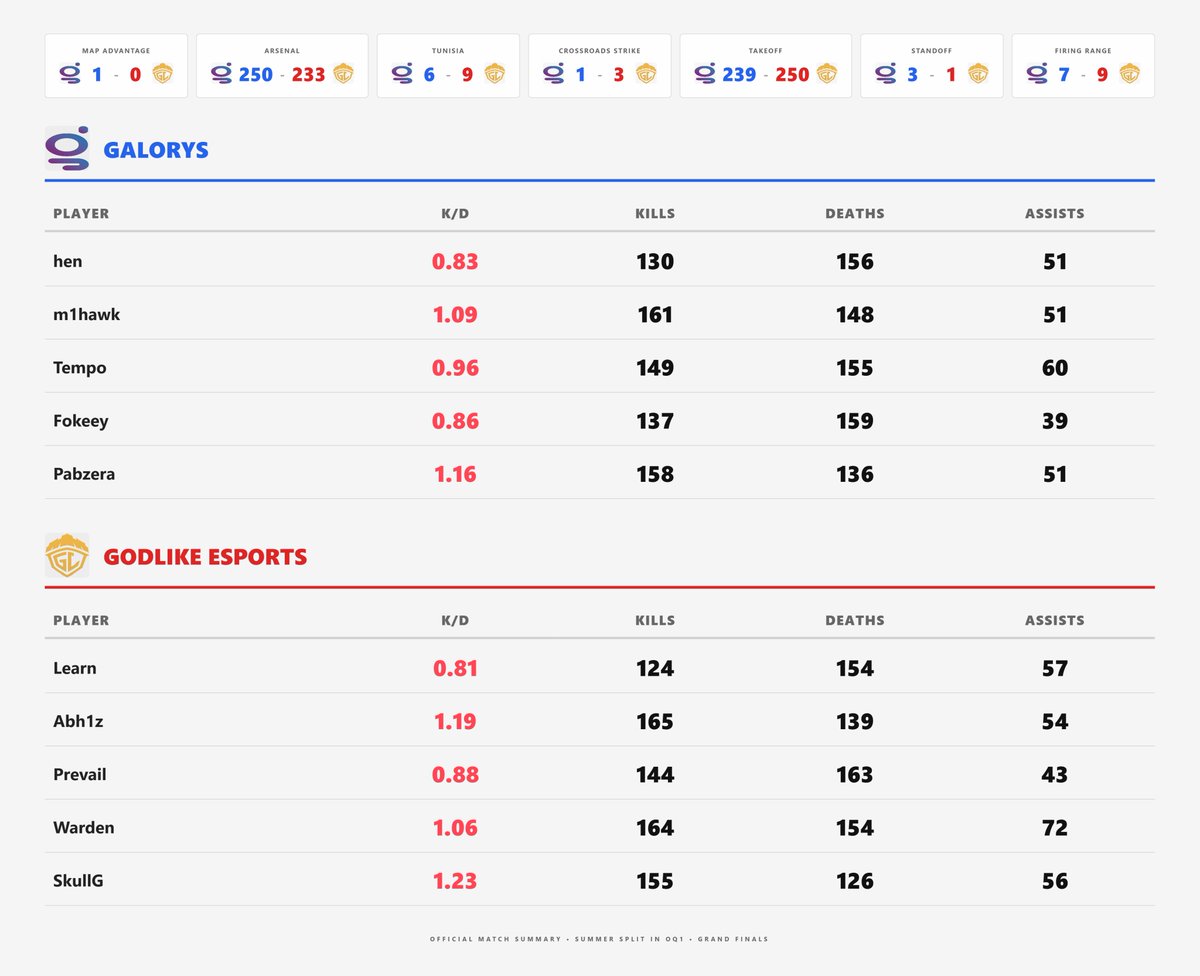This screenshot has width=1200, height=976.
Task: Select the Arsenal map label
Action: click(282, 51)
